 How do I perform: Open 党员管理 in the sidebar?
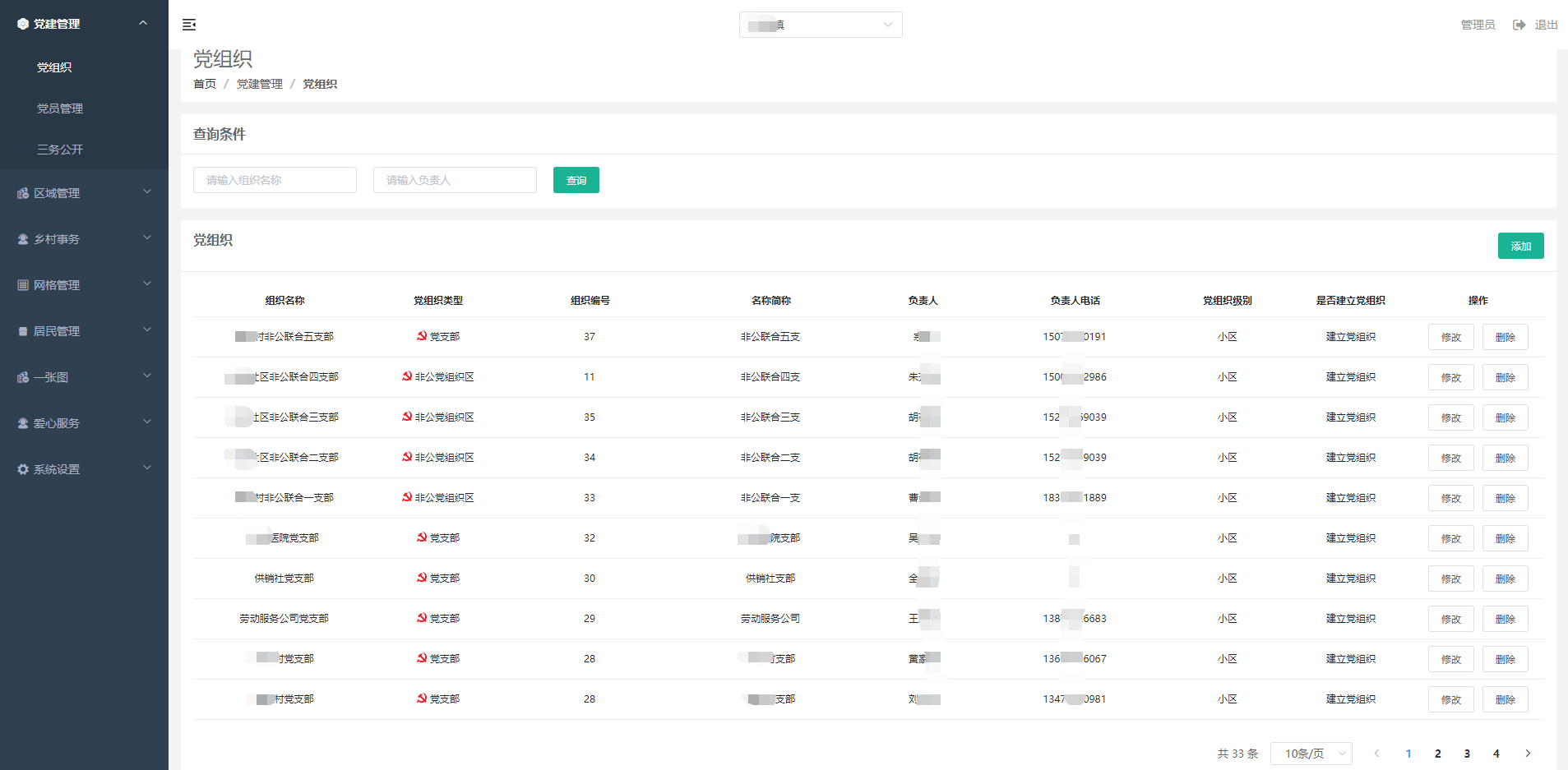[x=60, y=108]
